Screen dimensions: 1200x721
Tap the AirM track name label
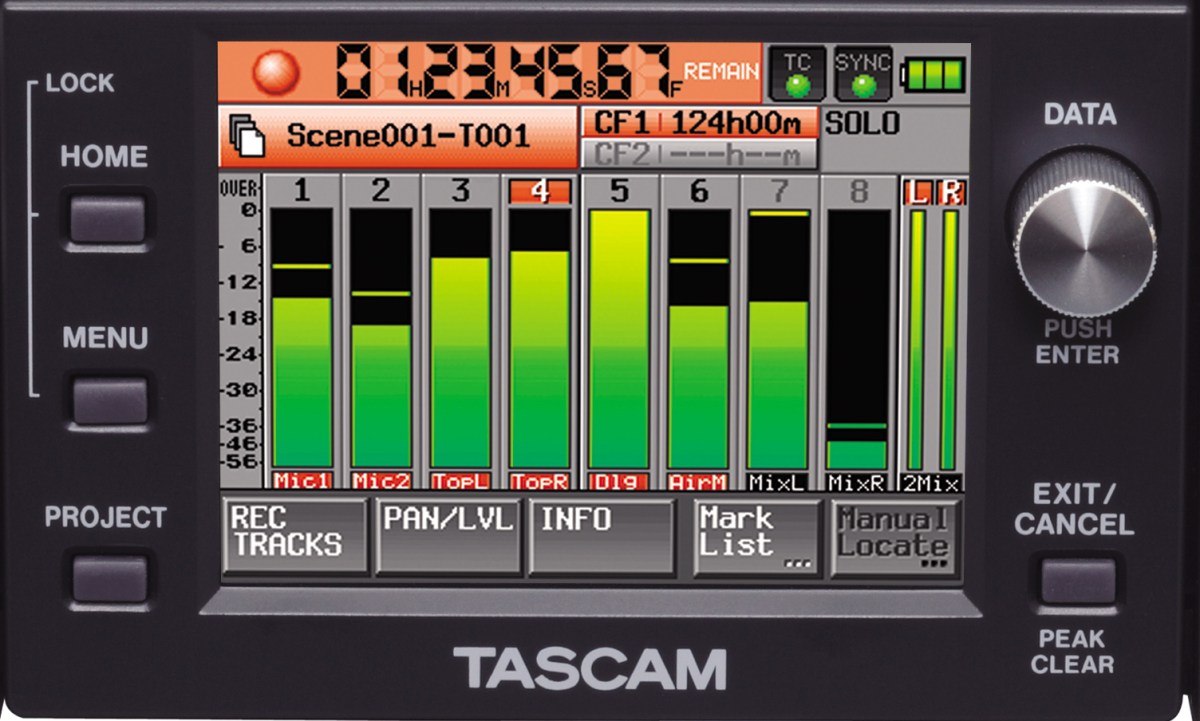699,481
